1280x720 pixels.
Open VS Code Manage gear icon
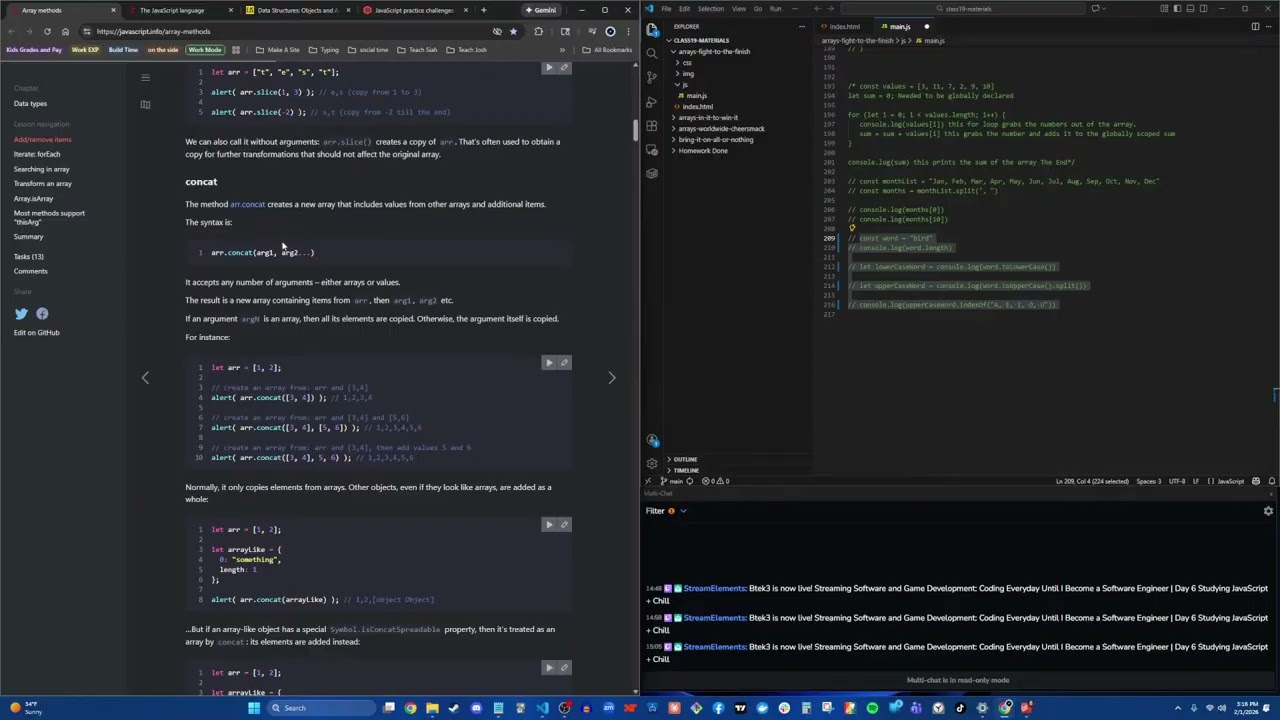tap(652, 464)
